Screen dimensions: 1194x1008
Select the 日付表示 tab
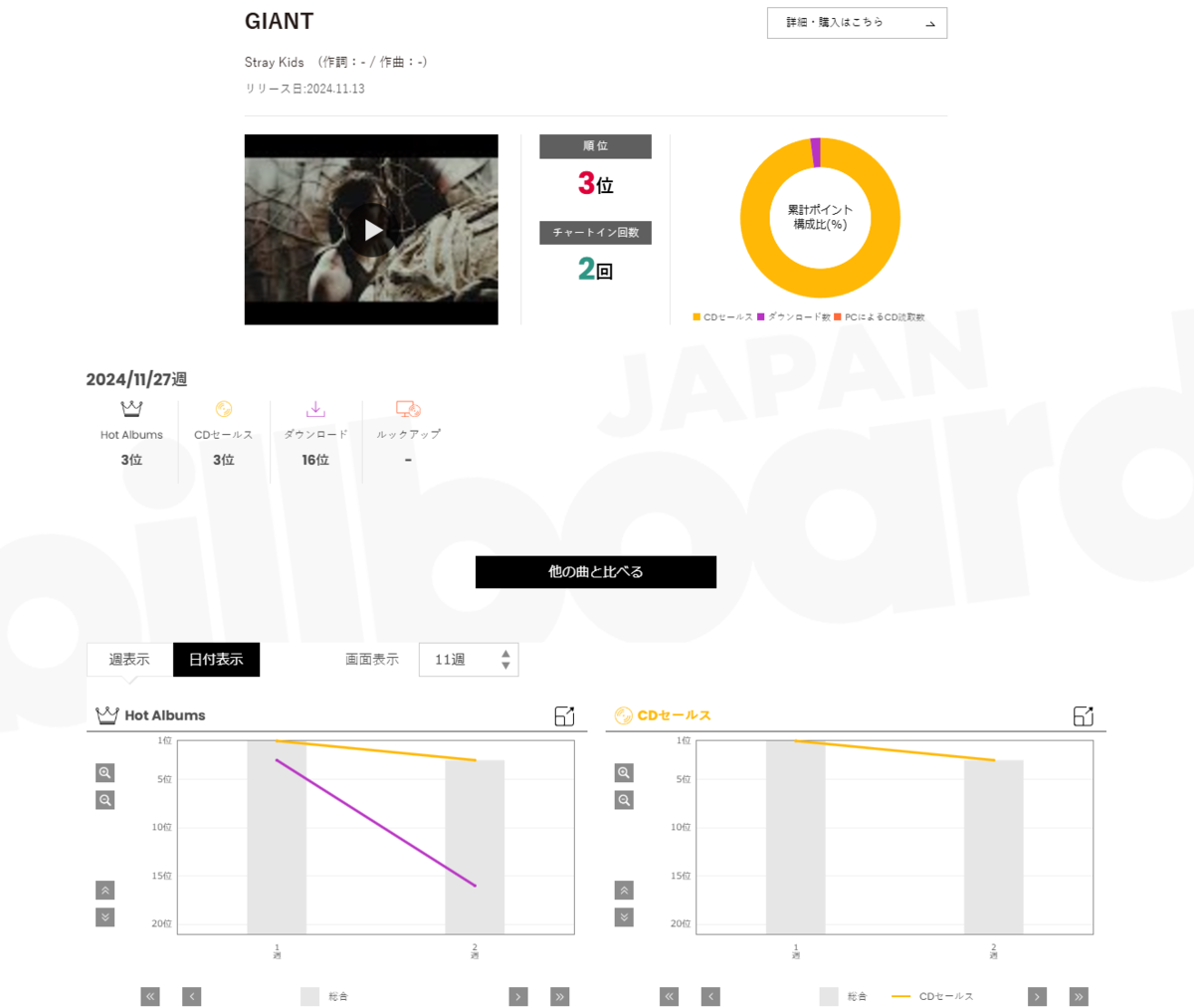click(216, 660)
